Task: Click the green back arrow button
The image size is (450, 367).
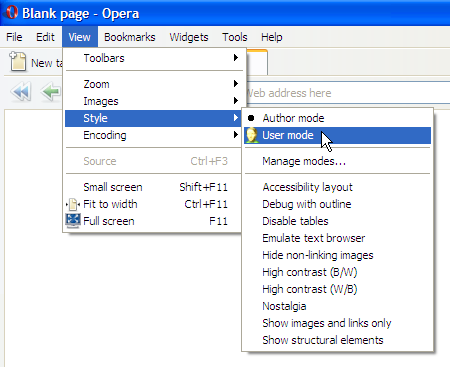Action: [x=51, y=91]
